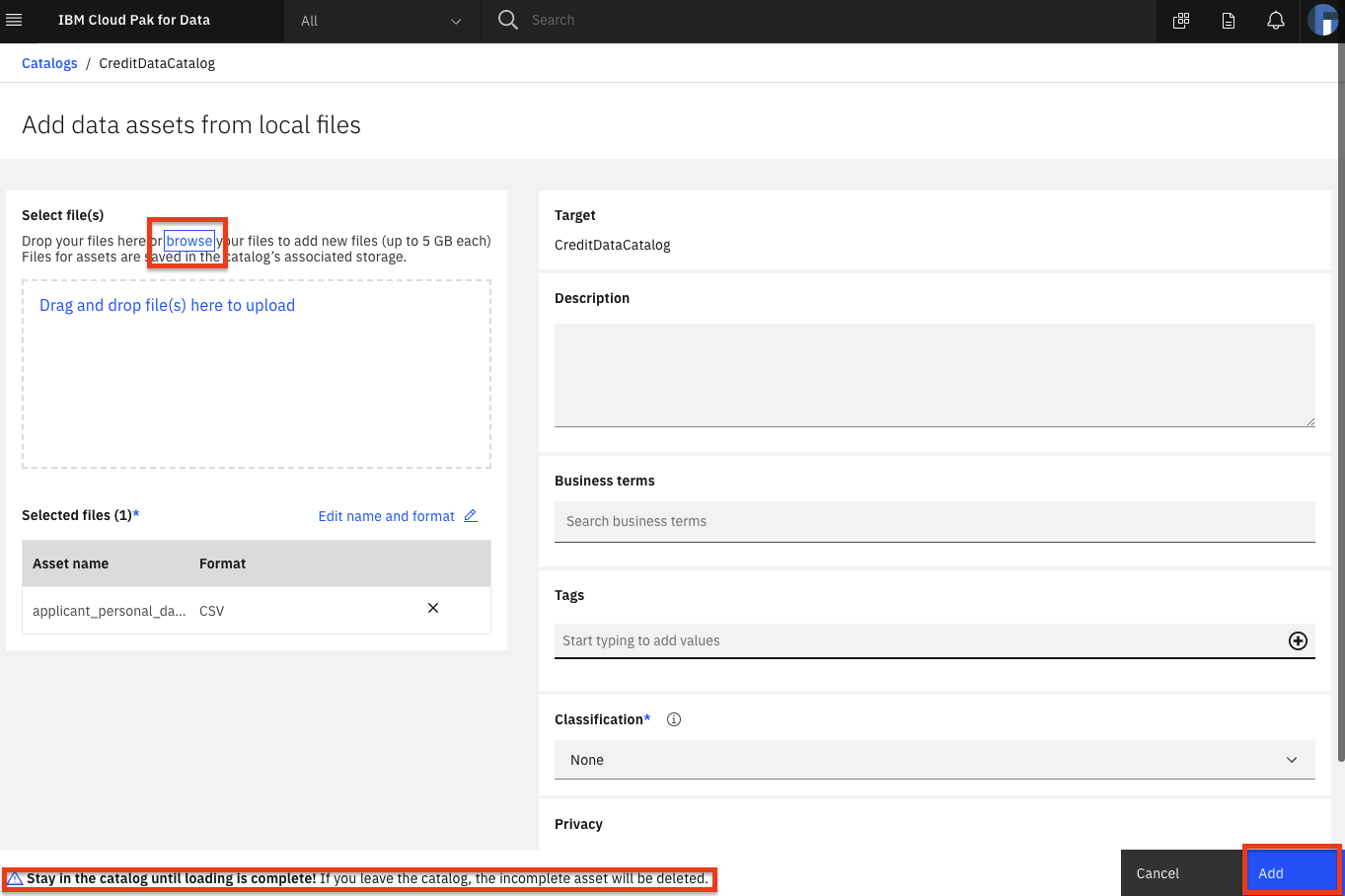This screenshot has width=1345, height=896.
Task: Click CreditDataCatalog breadcrumb text
Action: click(x=157, y=63)
